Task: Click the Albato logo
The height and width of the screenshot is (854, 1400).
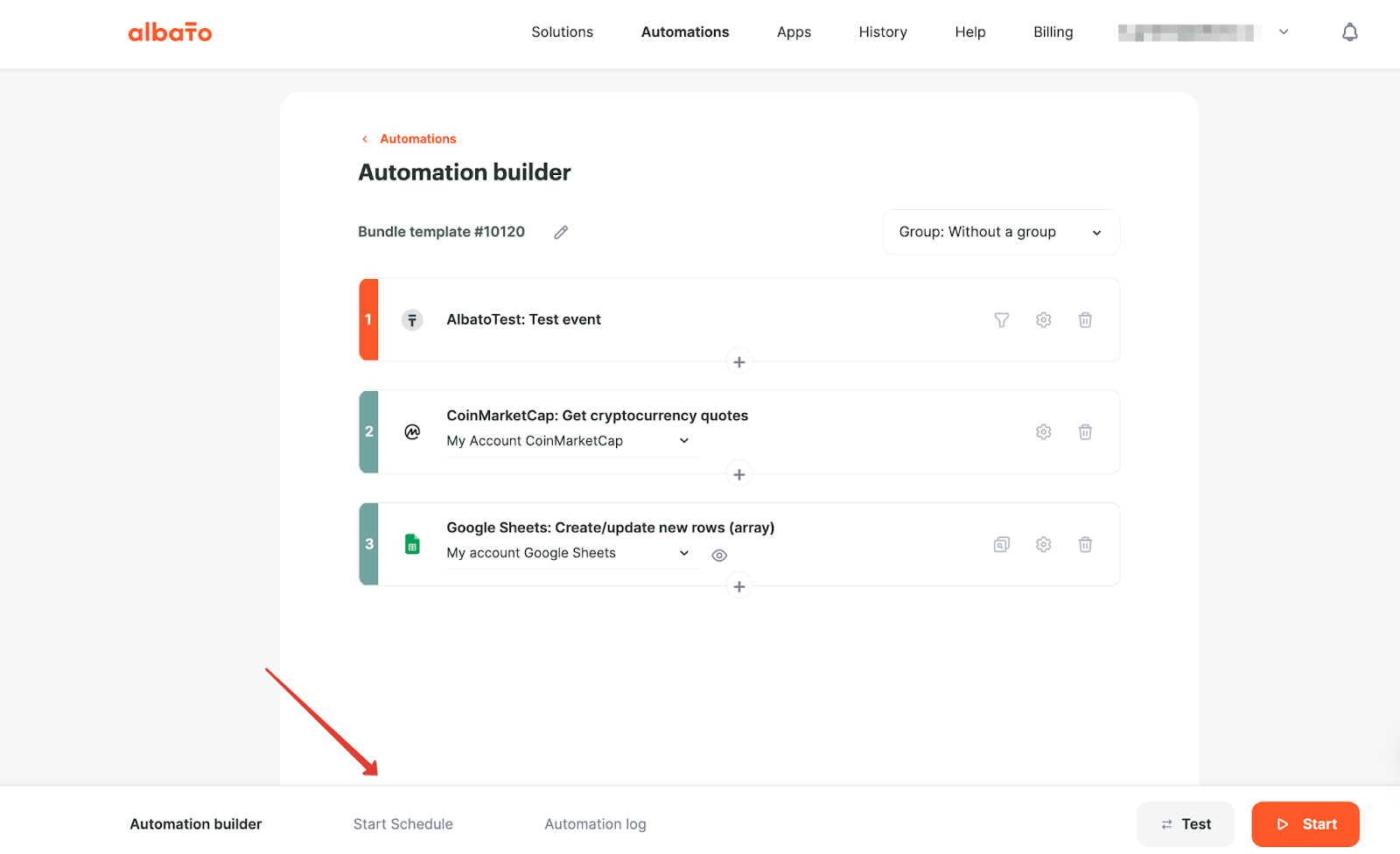Action: (170, 32)
